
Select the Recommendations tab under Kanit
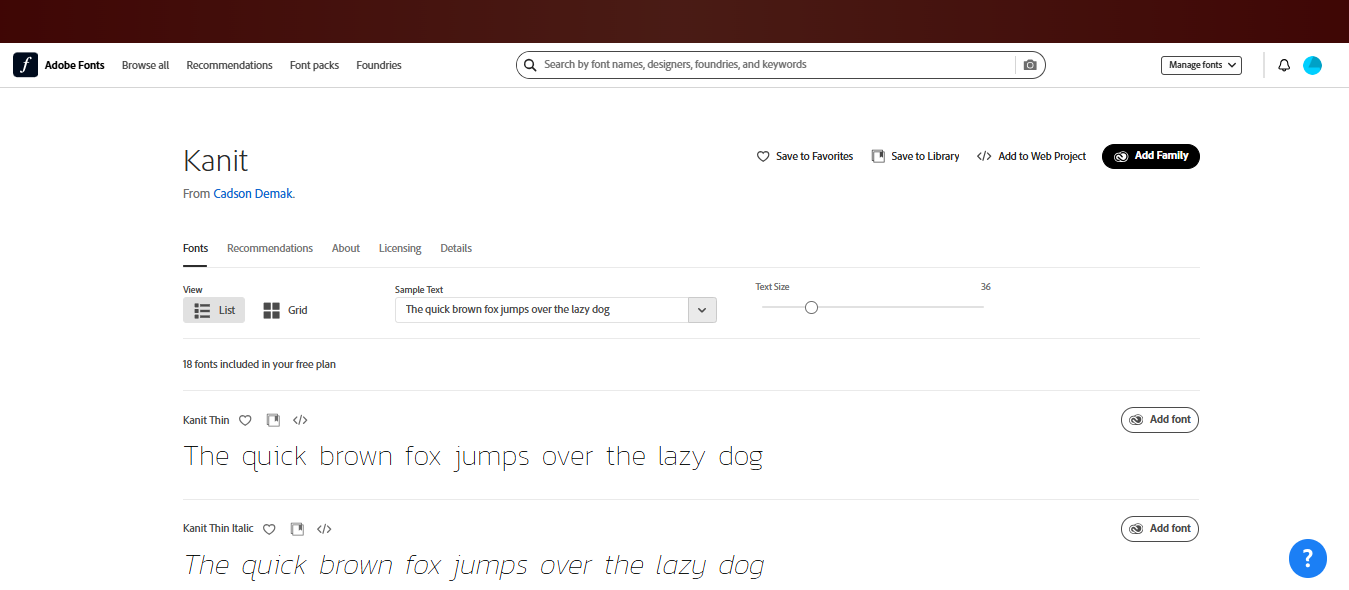point(270,248)
